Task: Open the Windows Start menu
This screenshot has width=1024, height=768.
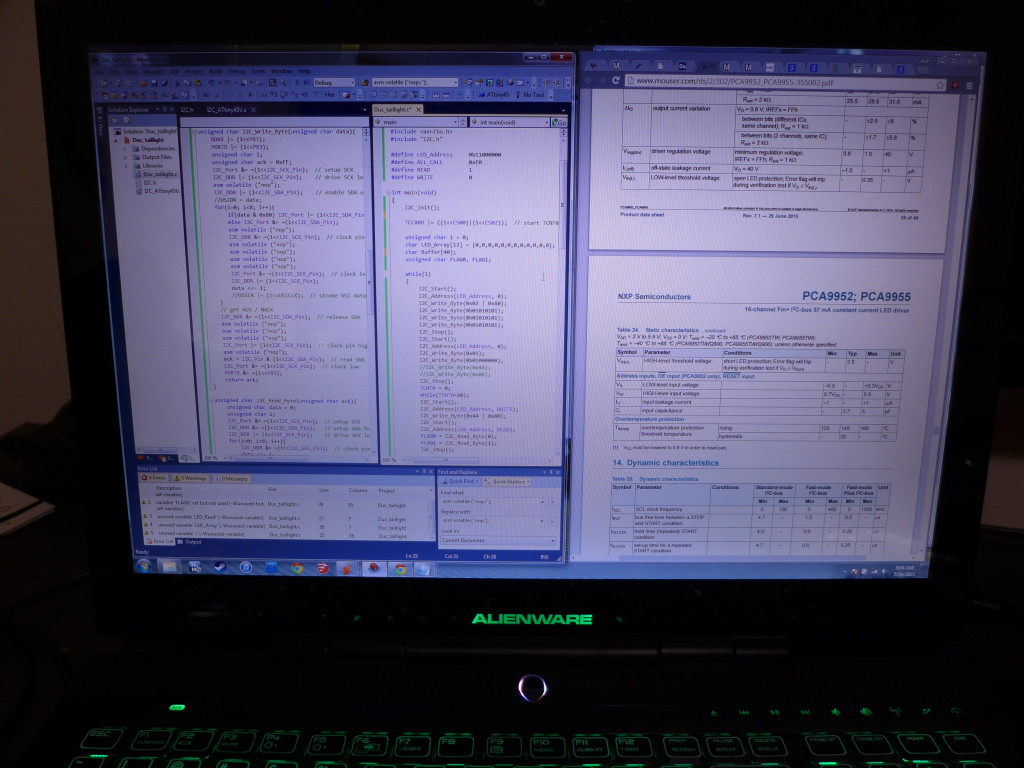Action: click(x=143, y=566)
